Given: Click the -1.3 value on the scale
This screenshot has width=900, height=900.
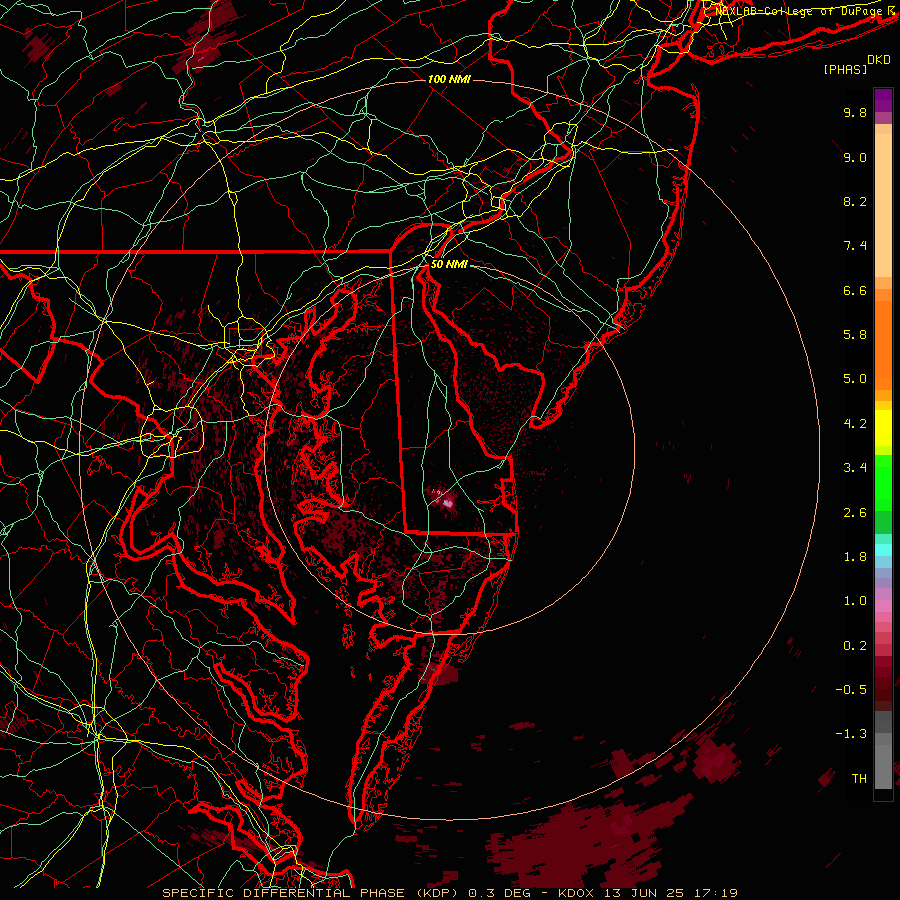Looking at the screenshot, I should click(x=851, y=734).
